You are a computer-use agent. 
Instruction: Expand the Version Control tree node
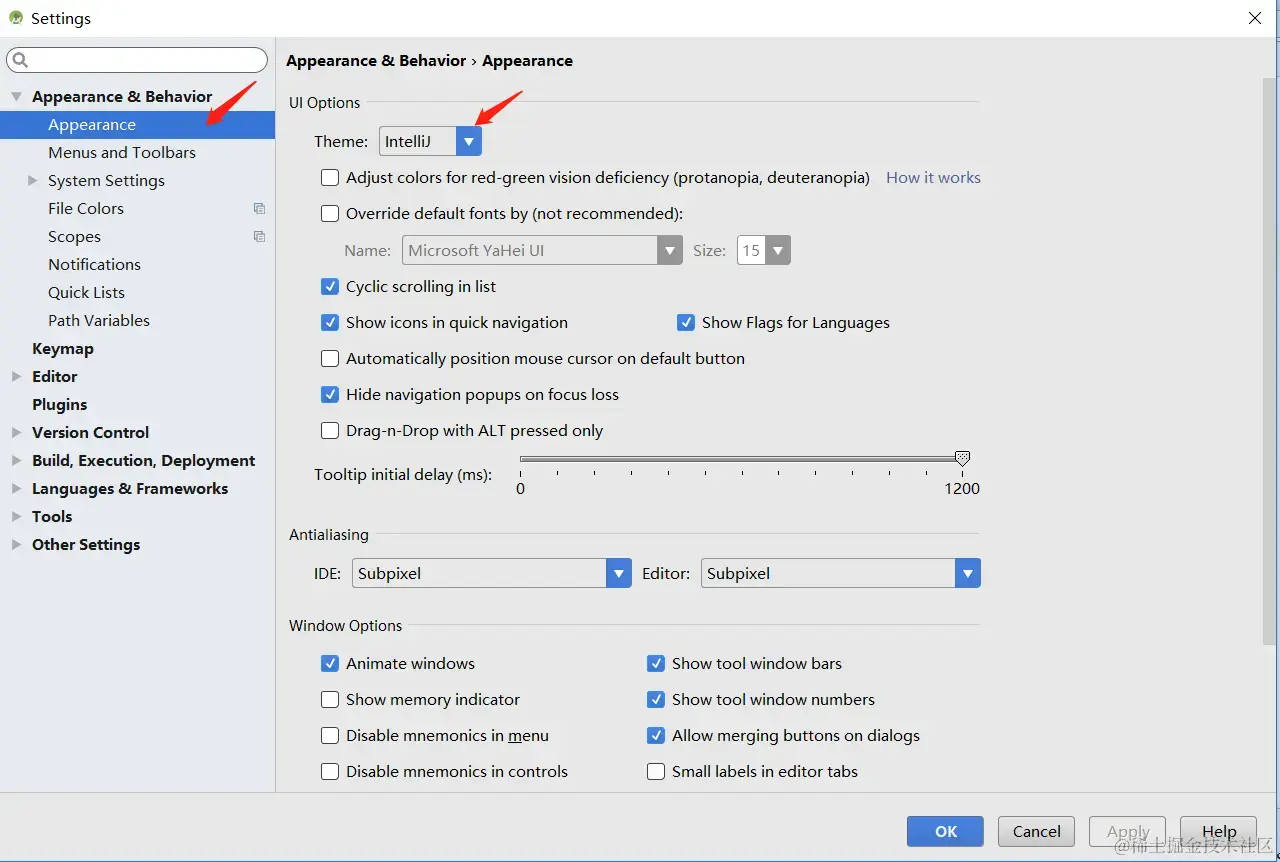pyautogui.click(x=16, y=432)
